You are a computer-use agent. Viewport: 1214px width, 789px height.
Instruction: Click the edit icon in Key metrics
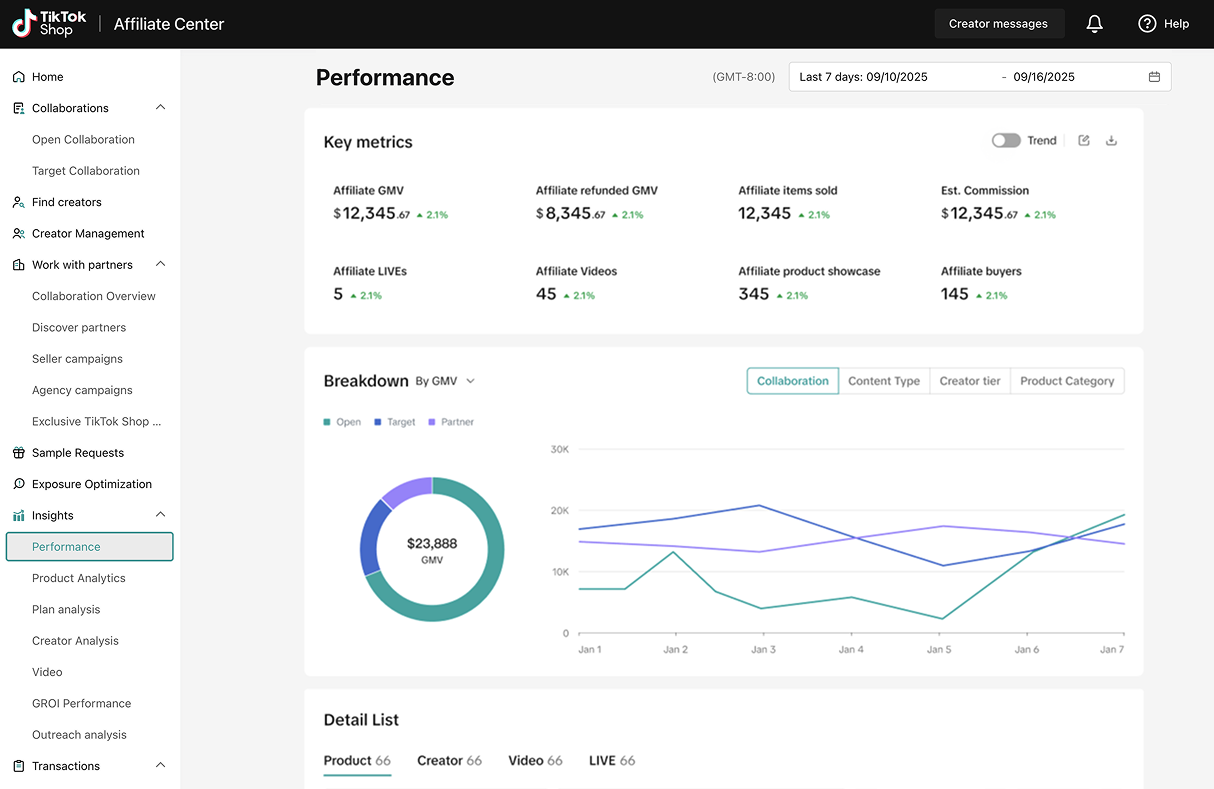click(1084, 141)
